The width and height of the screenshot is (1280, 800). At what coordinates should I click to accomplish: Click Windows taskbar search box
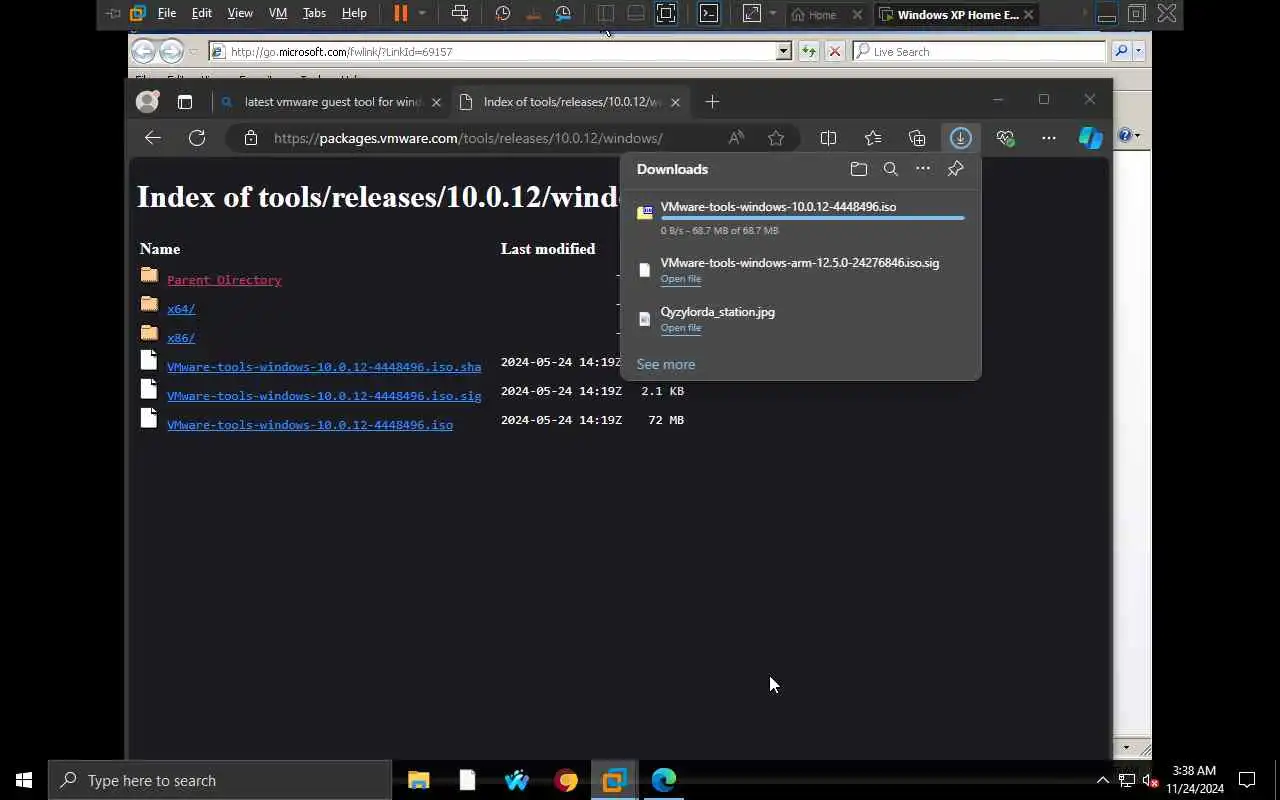click(220, 780)
